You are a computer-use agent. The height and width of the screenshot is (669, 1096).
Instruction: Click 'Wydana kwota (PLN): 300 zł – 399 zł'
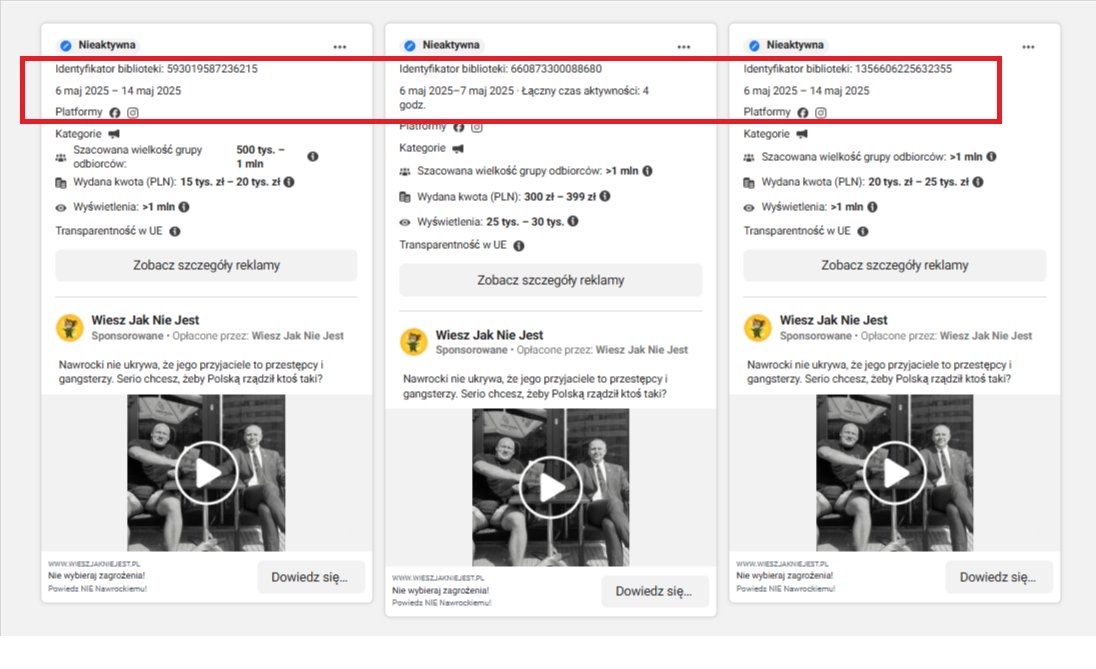click(506, 197)
